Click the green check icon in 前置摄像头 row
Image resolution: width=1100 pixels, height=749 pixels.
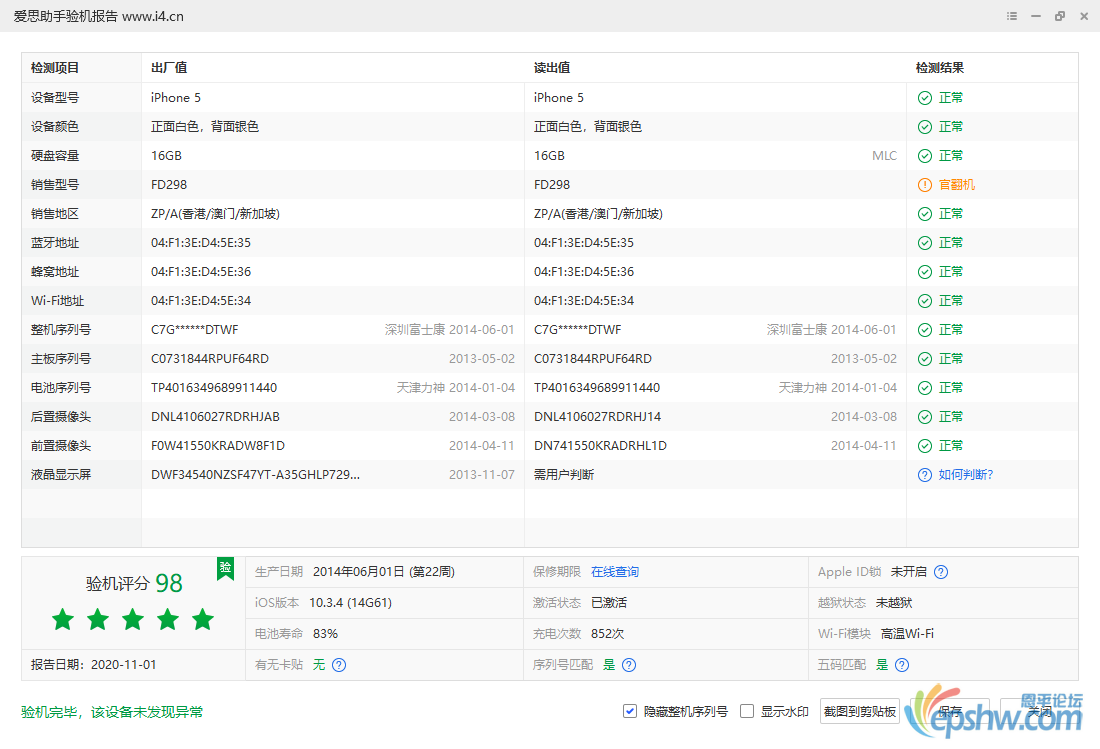pyautogui.click(x=925, y=446)
